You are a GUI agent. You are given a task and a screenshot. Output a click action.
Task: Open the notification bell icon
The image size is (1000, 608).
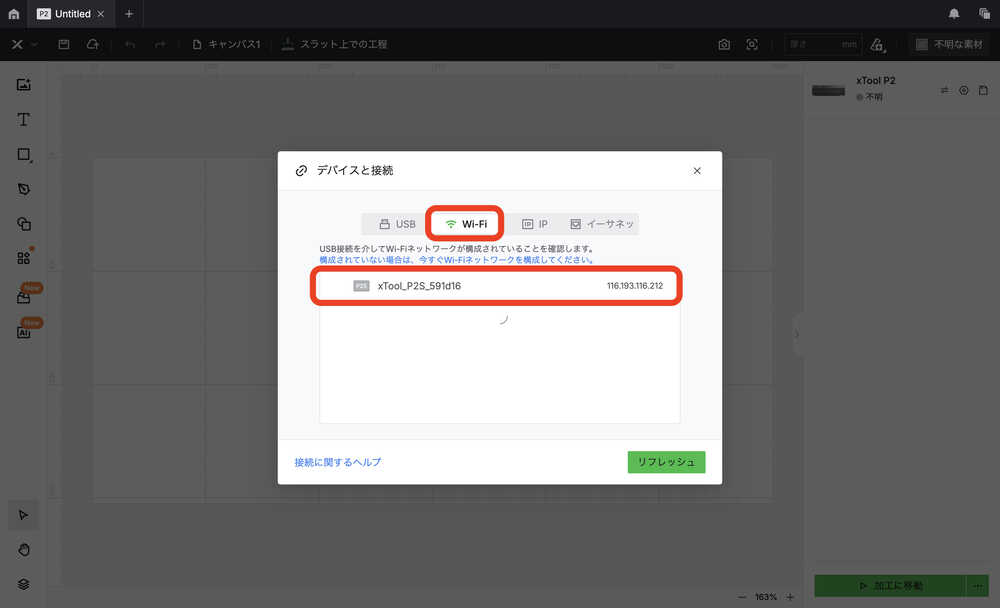pyautogui.click(x=954, y=14)
